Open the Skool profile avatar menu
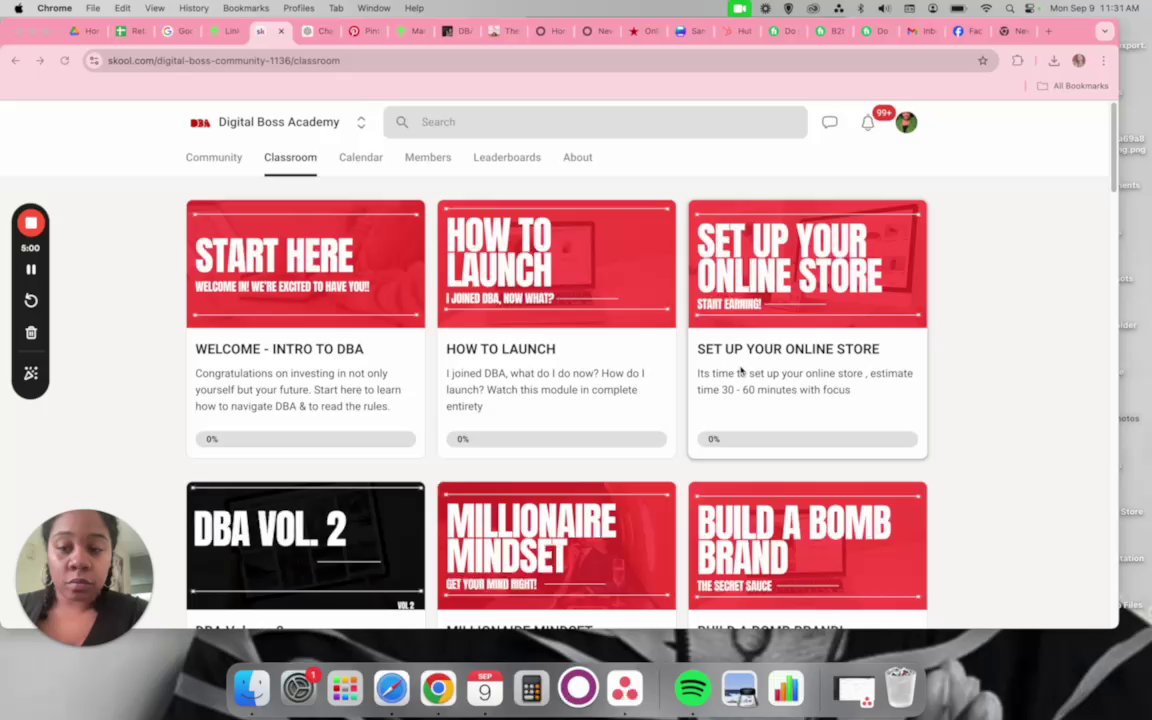 906,123
